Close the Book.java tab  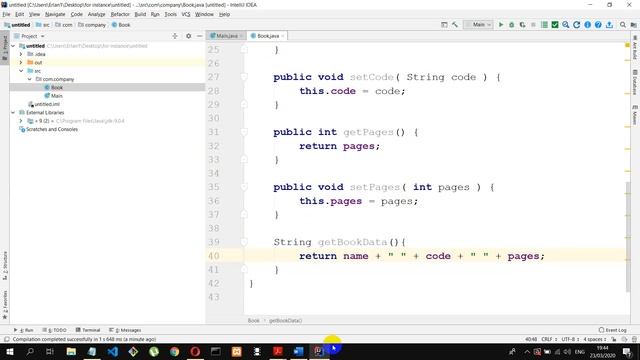pyautogui.click(x=283, y=36)
